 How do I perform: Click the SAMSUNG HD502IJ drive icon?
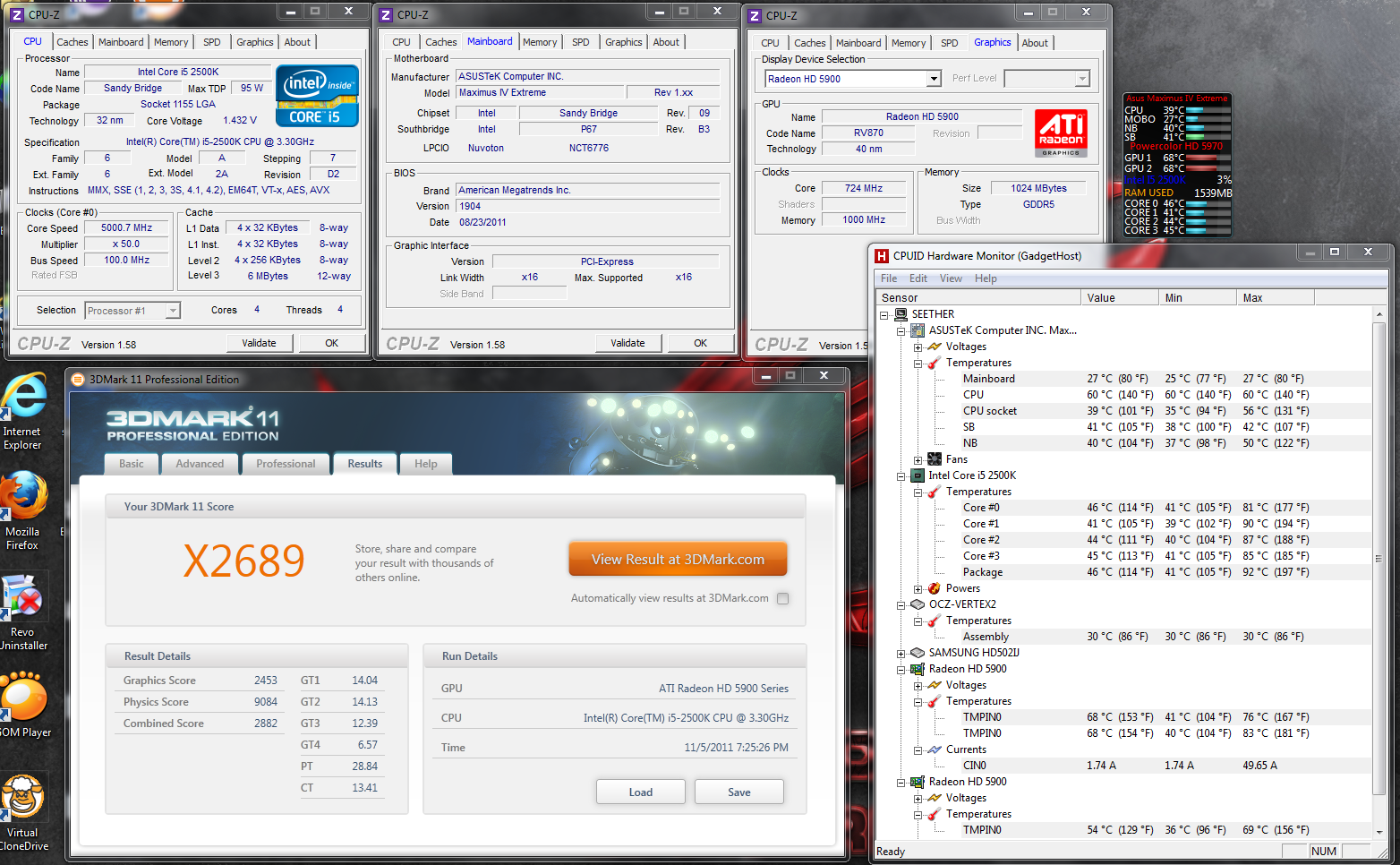918,653
